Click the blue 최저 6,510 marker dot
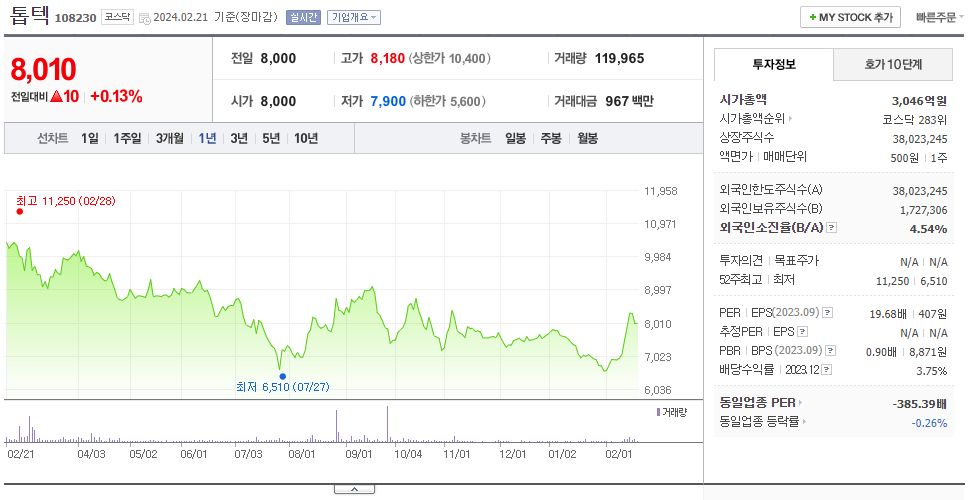Viewport: 968px width, 500px height. 283,376
